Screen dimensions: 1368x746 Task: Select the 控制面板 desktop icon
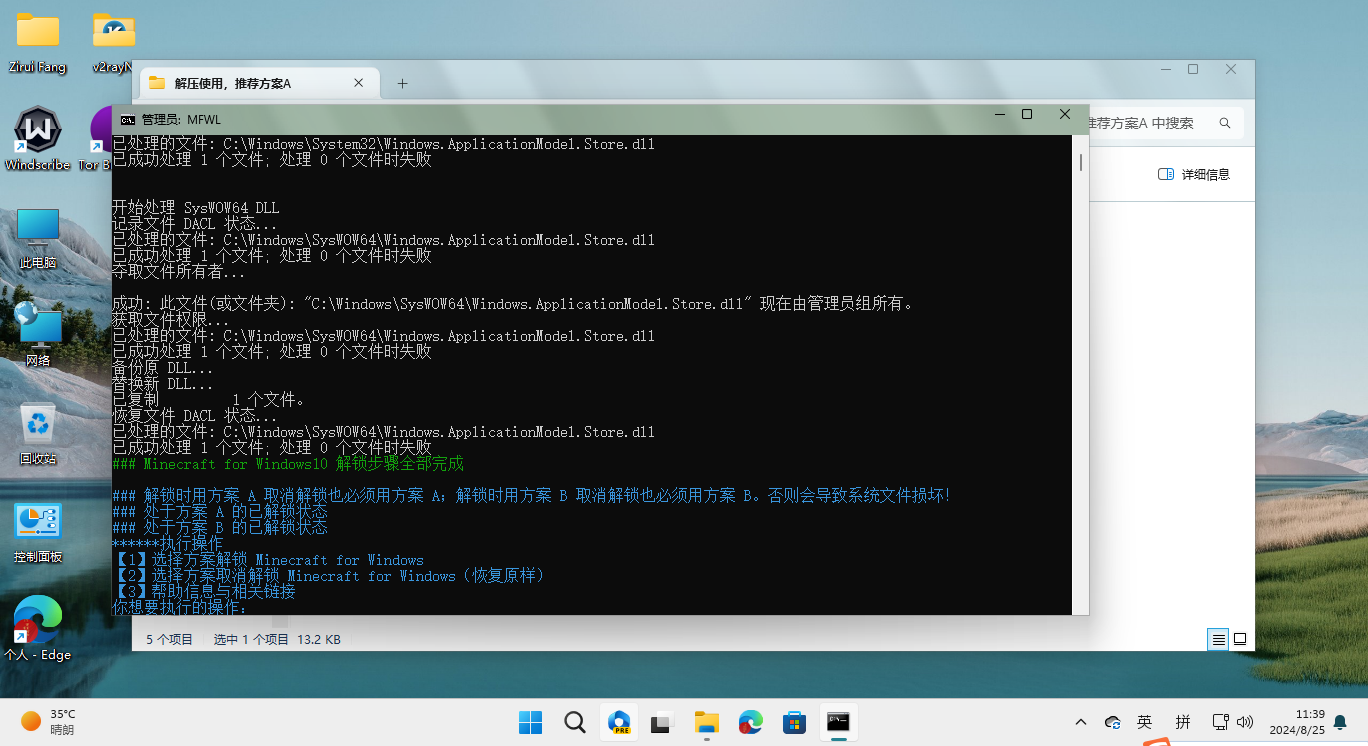click(x=38, y=533)
